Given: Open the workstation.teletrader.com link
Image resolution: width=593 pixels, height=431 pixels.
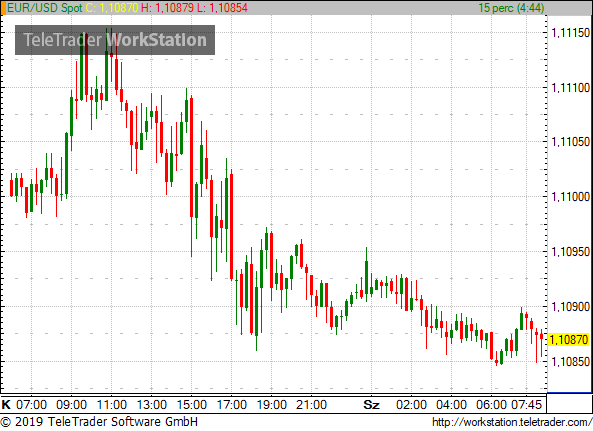Looking at the screenshot, I should tap(512, 422).
